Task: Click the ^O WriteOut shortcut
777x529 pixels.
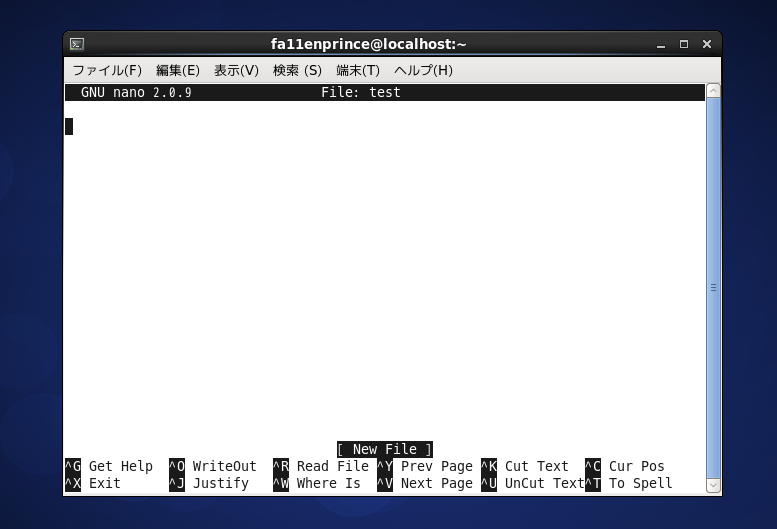Action: (x=213, y=466)
